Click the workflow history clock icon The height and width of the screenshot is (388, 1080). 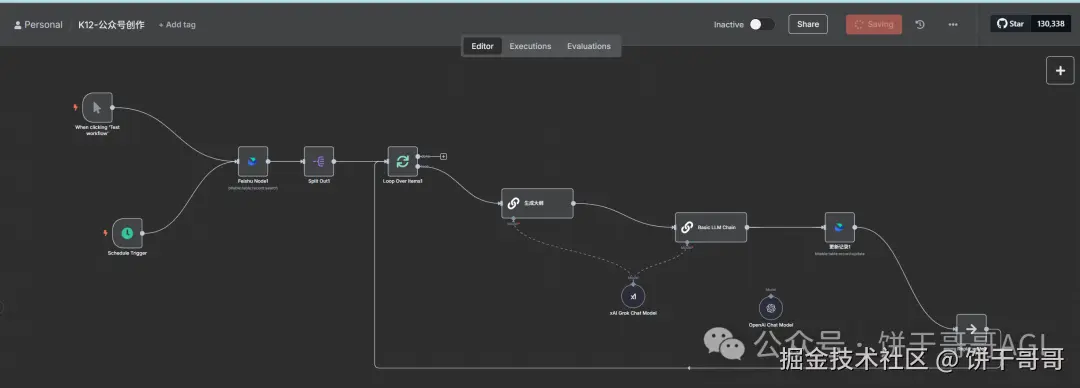(x=920, y=24)
